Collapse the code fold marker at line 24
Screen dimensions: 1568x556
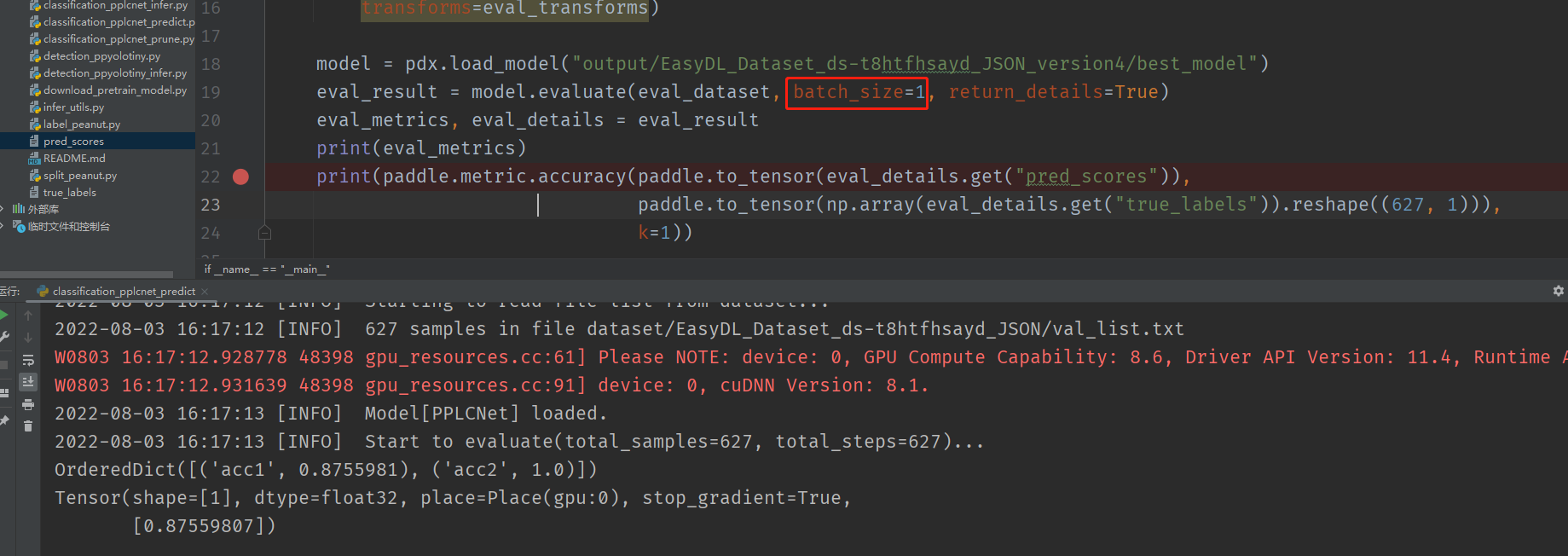click(264, 233)
